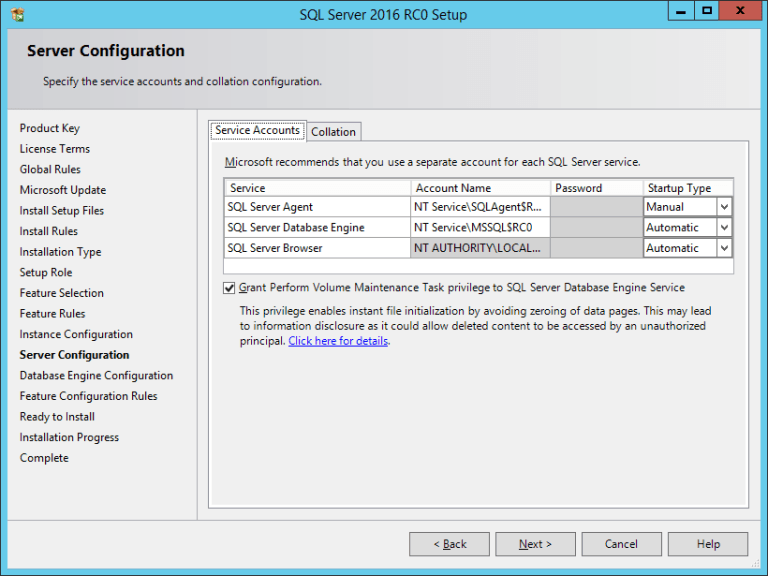Screen dimensions: 768x576
Task: Toggle Grant Perform Volume Maintenance Task checkbox
Action: click(229, 288)
